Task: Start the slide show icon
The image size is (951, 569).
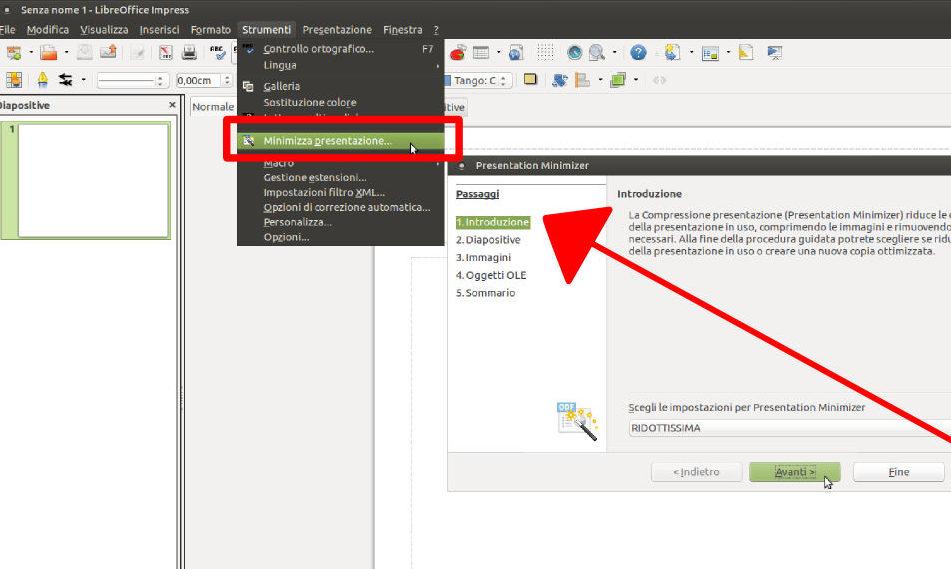Action: tap(775, 53)
